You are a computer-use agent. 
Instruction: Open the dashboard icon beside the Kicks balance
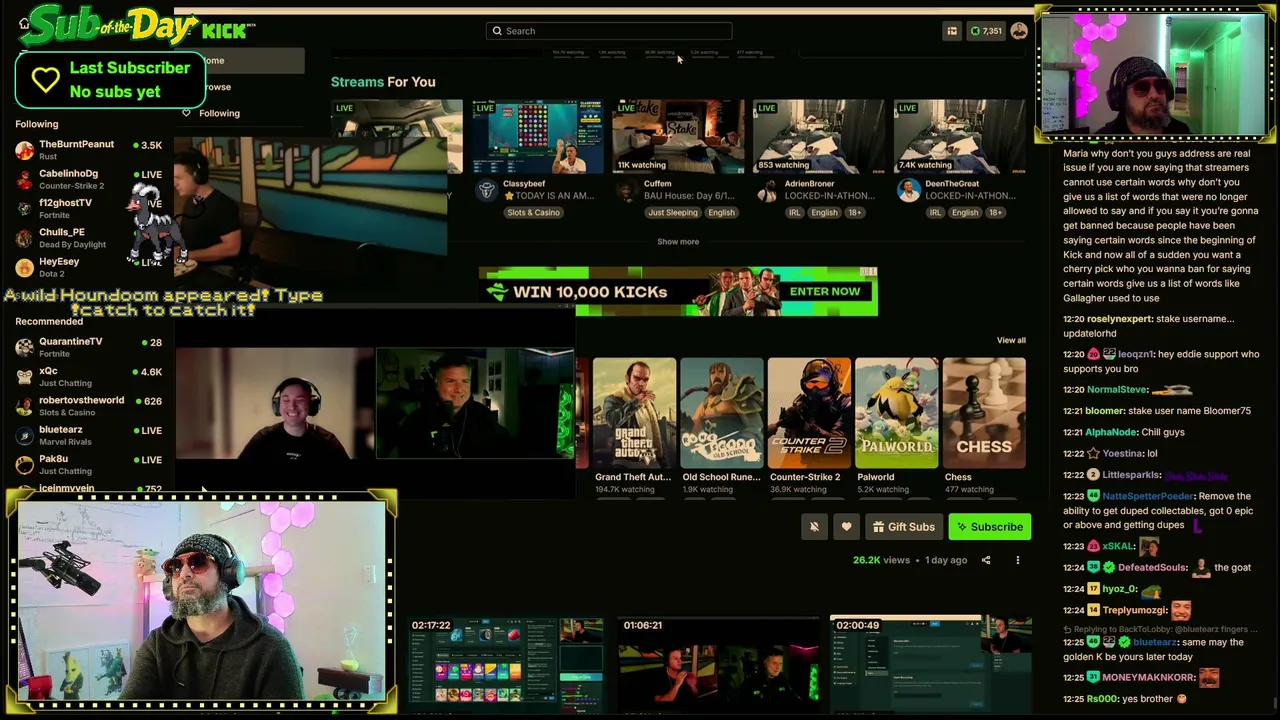coord(952,31)
